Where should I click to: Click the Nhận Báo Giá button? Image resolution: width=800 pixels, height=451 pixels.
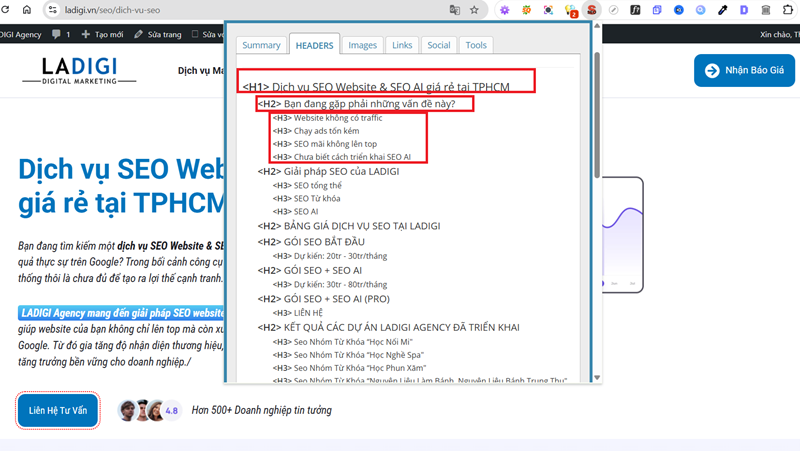pos(744,70)
